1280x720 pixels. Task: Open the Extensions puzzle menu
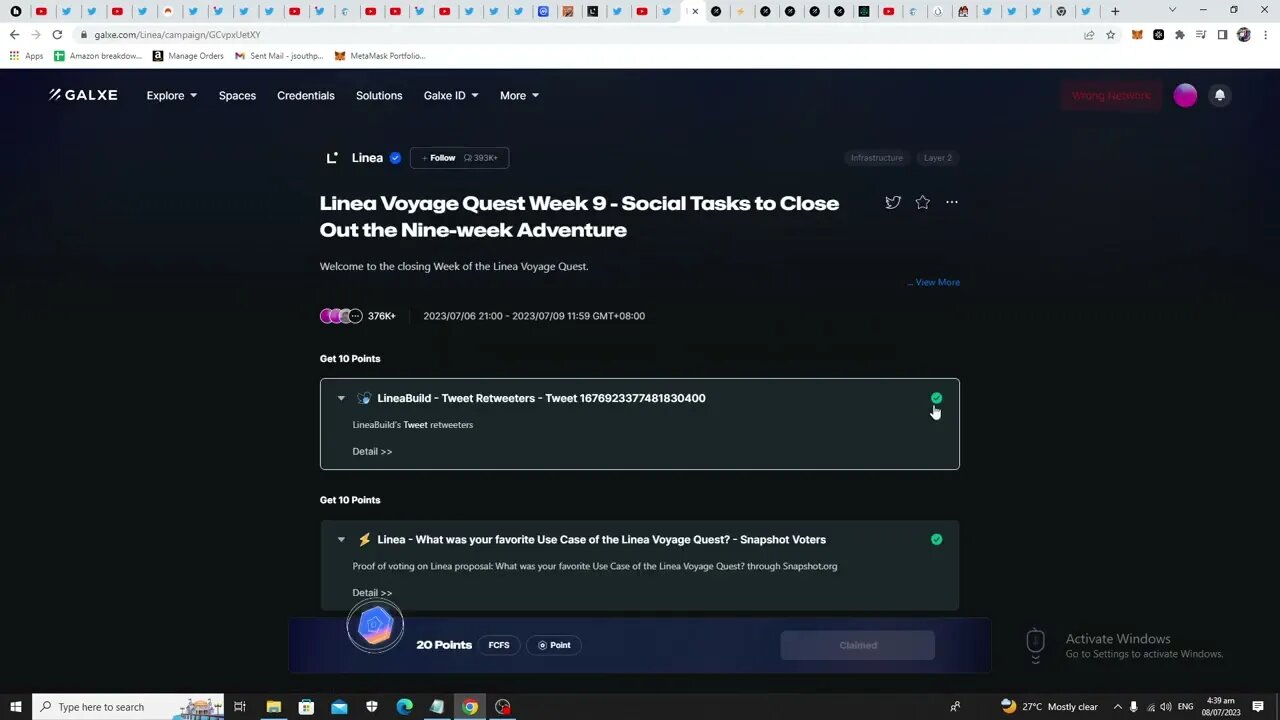[x=1180, y=34]
